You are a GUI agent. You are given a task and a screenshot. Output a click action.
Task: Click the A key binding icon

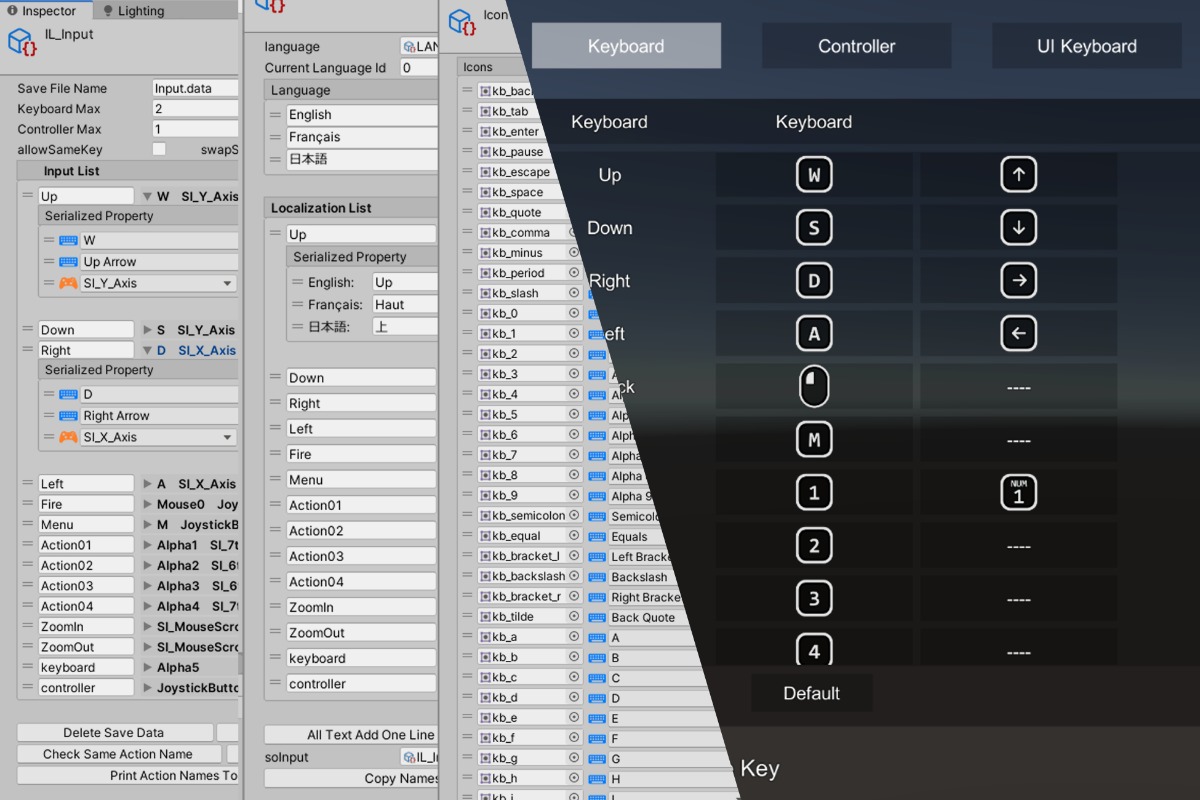point(814,334)
